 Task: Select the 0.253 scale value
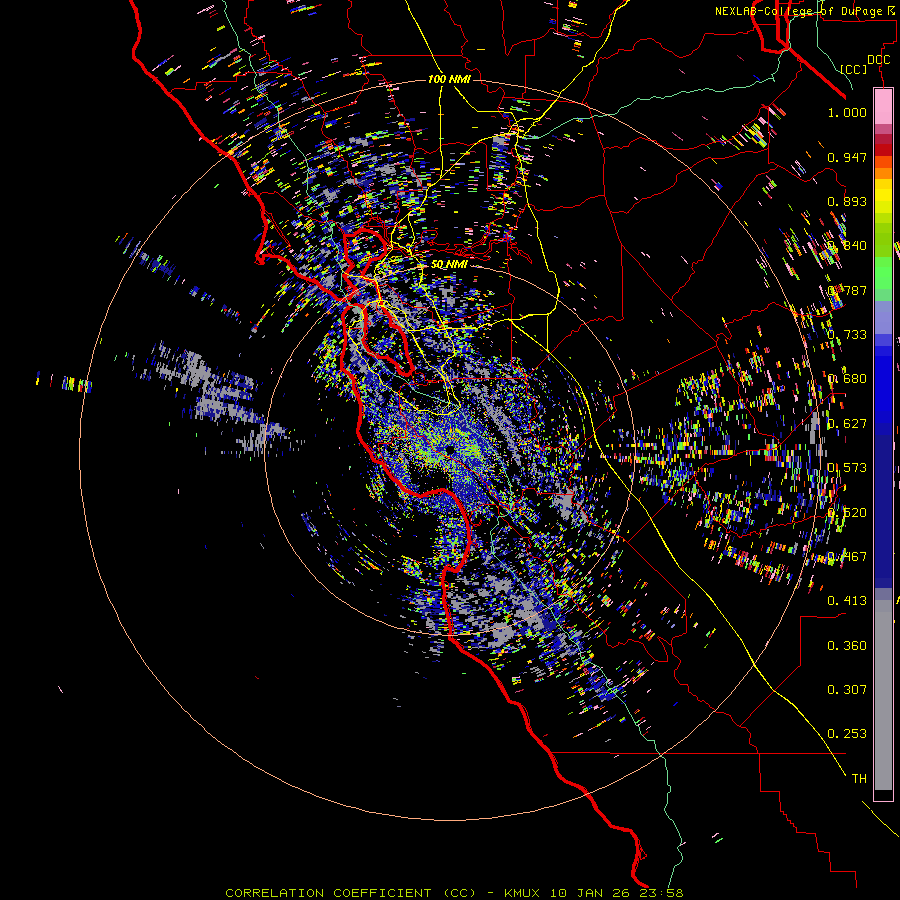point(847,734)
